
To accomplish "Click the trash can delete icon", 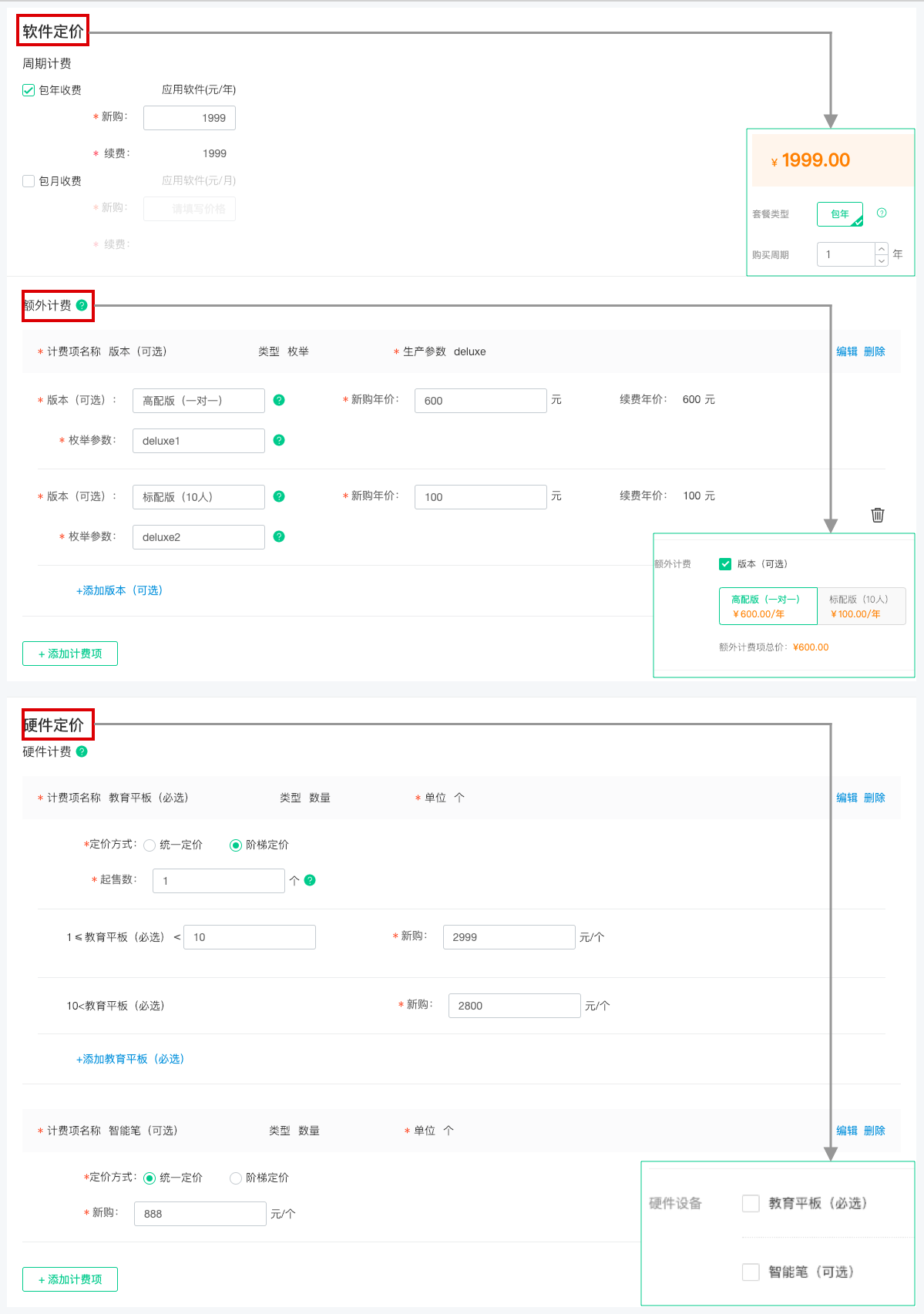I will click(877, 515).
